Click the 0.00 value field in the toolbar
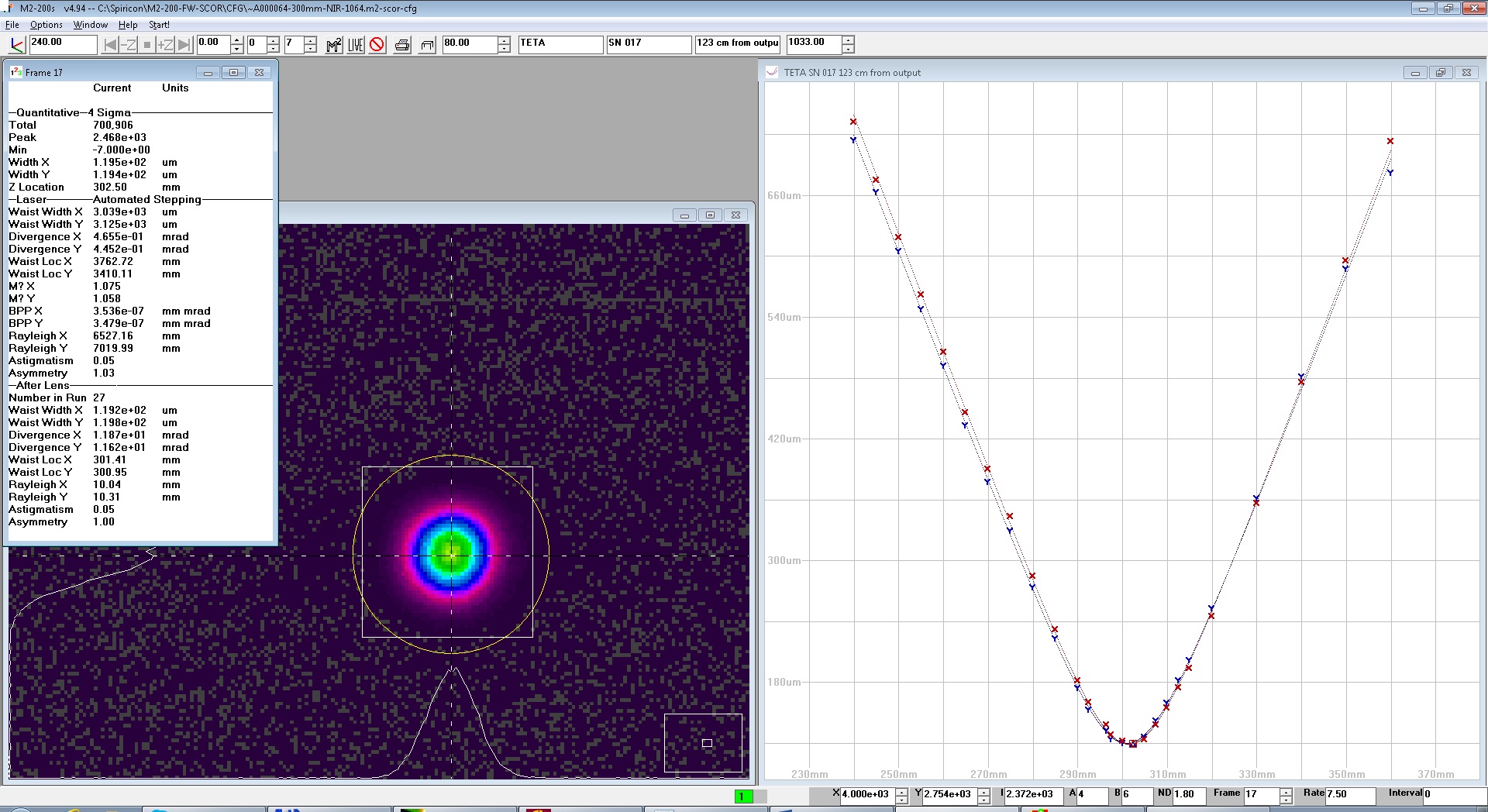The height and width of the screenshot is (812, 1488). click(x=213, y=44)
